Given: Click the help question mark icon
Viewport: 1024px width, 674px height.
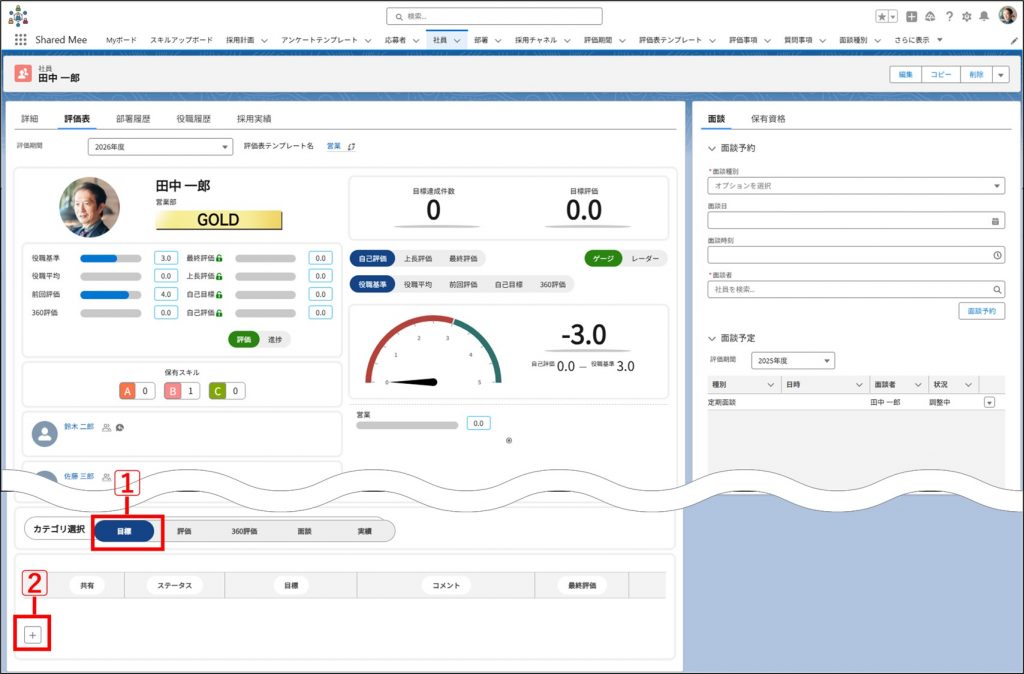Looking at the screenshot, I should [948, 16].
